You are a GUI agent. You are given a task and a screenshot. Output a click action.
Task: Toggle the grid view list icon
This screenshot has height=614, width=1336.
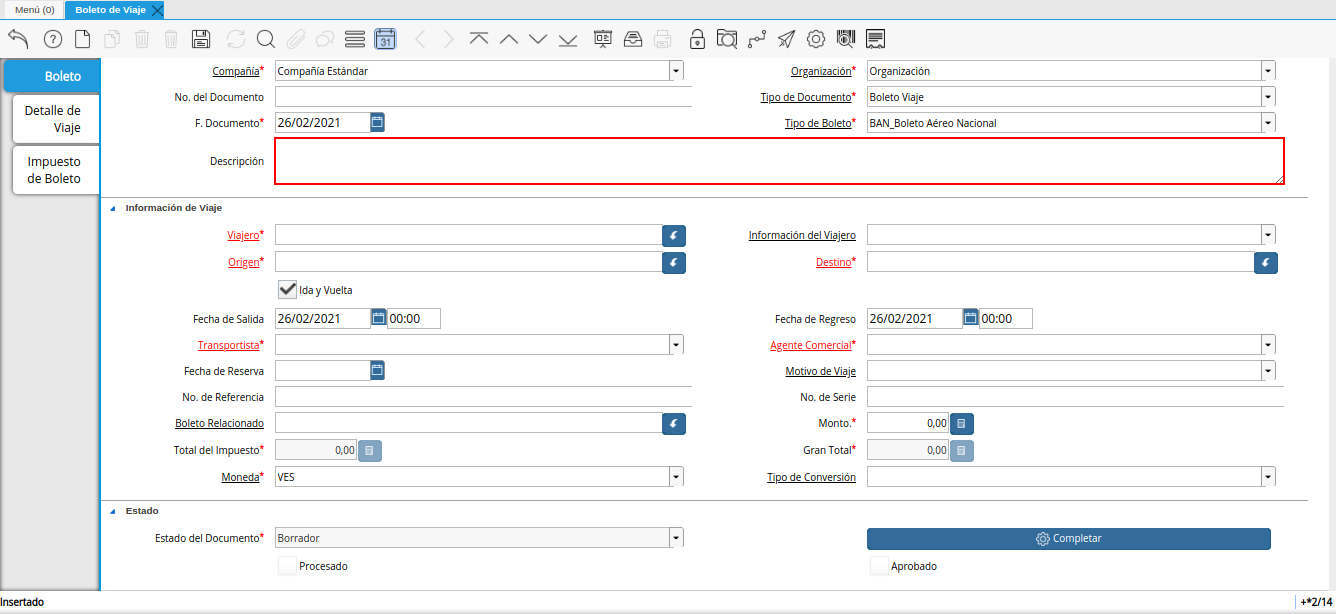pyautogui.click(x=354, y=39)
